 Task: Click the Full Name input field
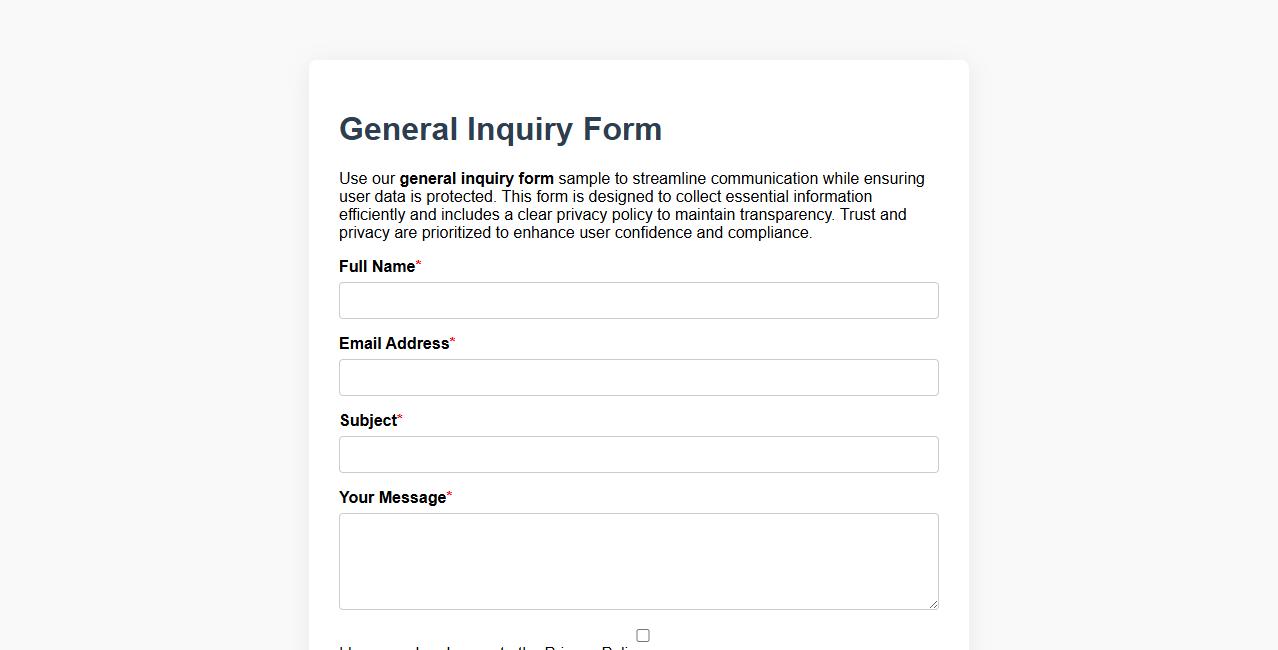[638, 300]
